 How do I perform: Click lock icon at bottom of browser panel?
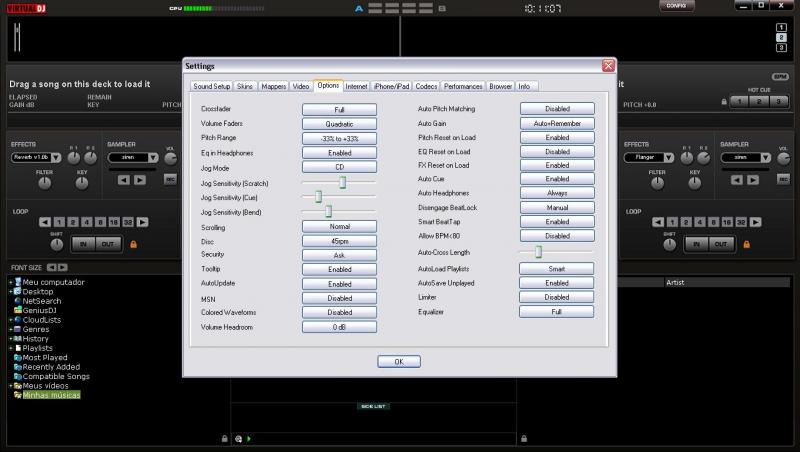tap(224, 438)
